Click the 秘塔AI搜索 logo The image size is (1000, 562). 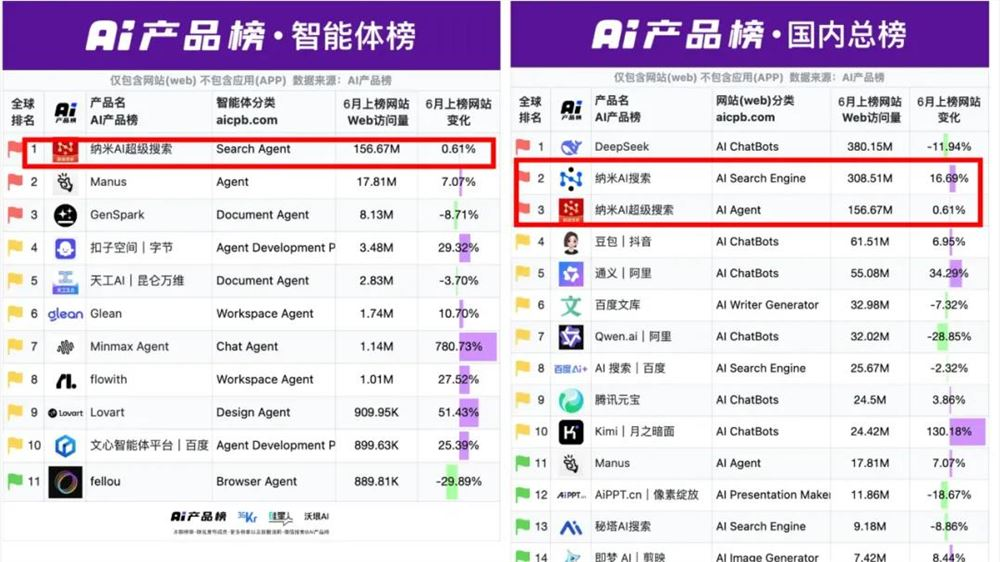coord(571,527)
